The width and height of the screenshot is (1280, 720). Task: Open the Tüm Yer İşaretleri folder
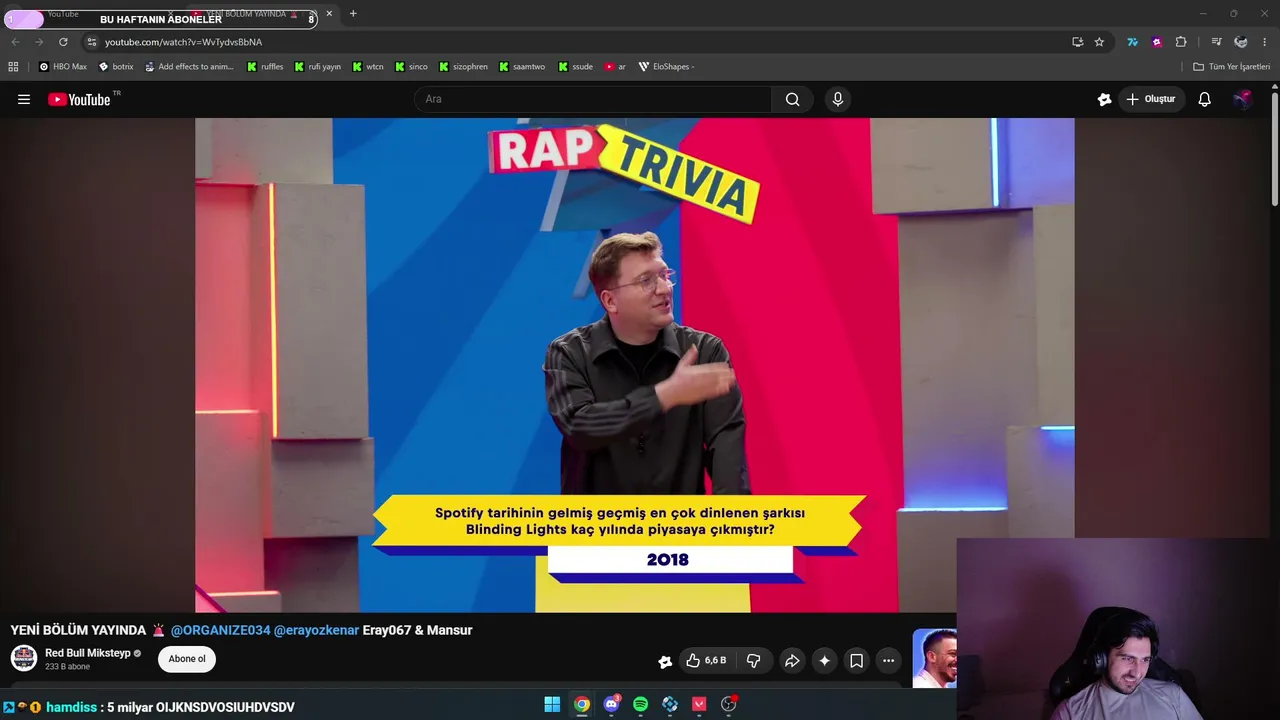point(1232,67)
